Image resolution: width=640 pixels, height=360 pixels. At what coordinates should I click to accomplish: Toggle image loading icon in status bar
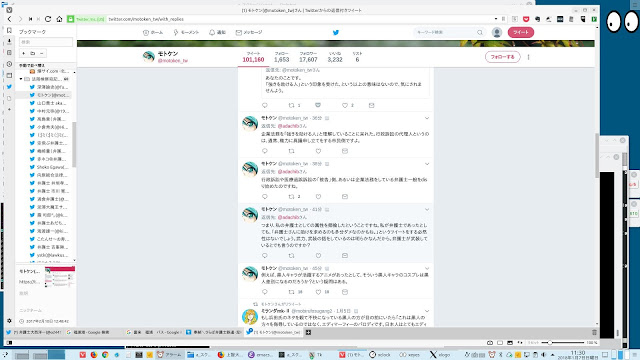coord(510,343)
